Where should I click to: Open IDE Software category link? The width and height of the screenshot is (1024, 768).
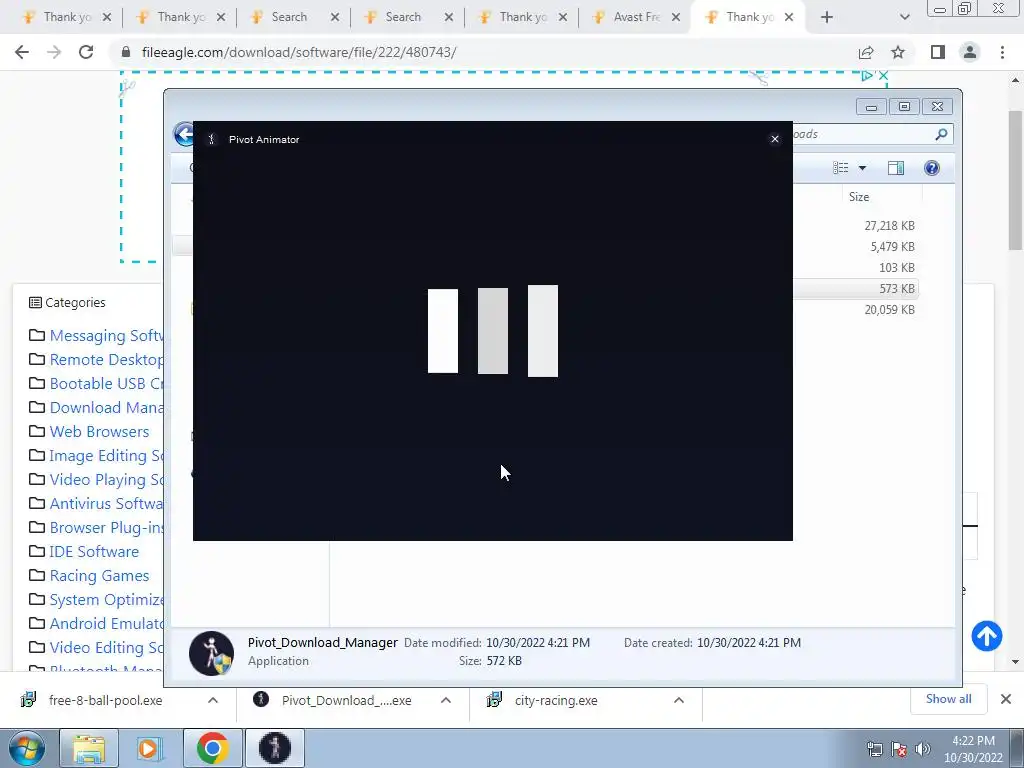[x=94, y=552]
